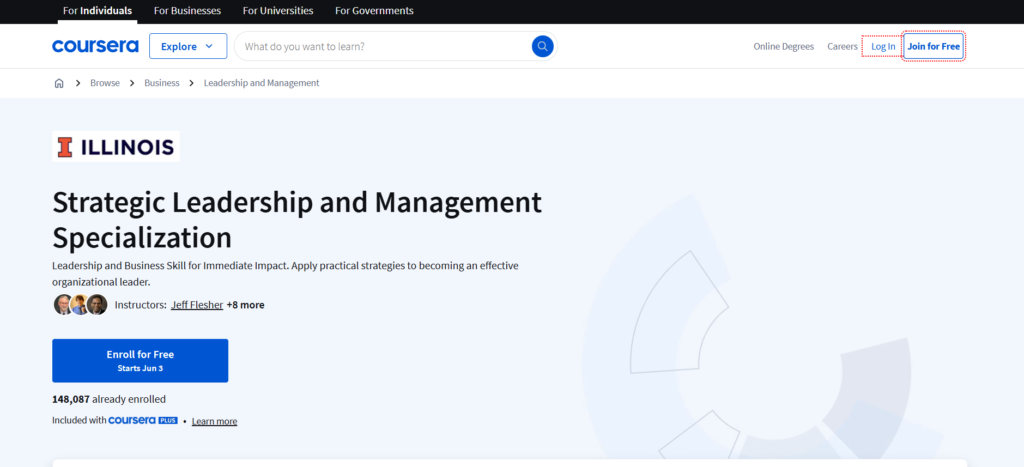Go to the home breadcrumb icon
The width and height of the screenshot is (1024, 467).
[x=59, y=83]
